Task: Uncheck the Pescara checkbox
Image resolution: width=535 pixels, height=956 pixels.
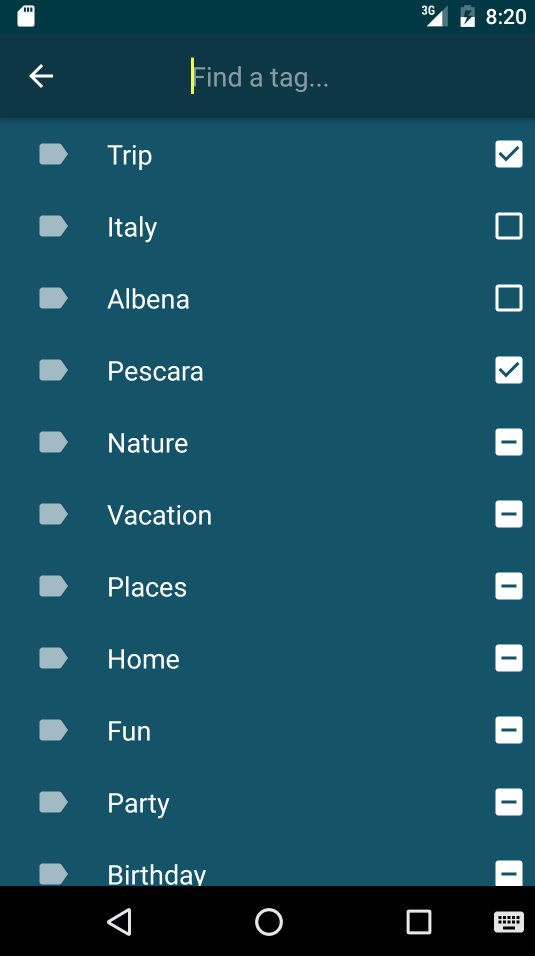Action: point(509,370)
